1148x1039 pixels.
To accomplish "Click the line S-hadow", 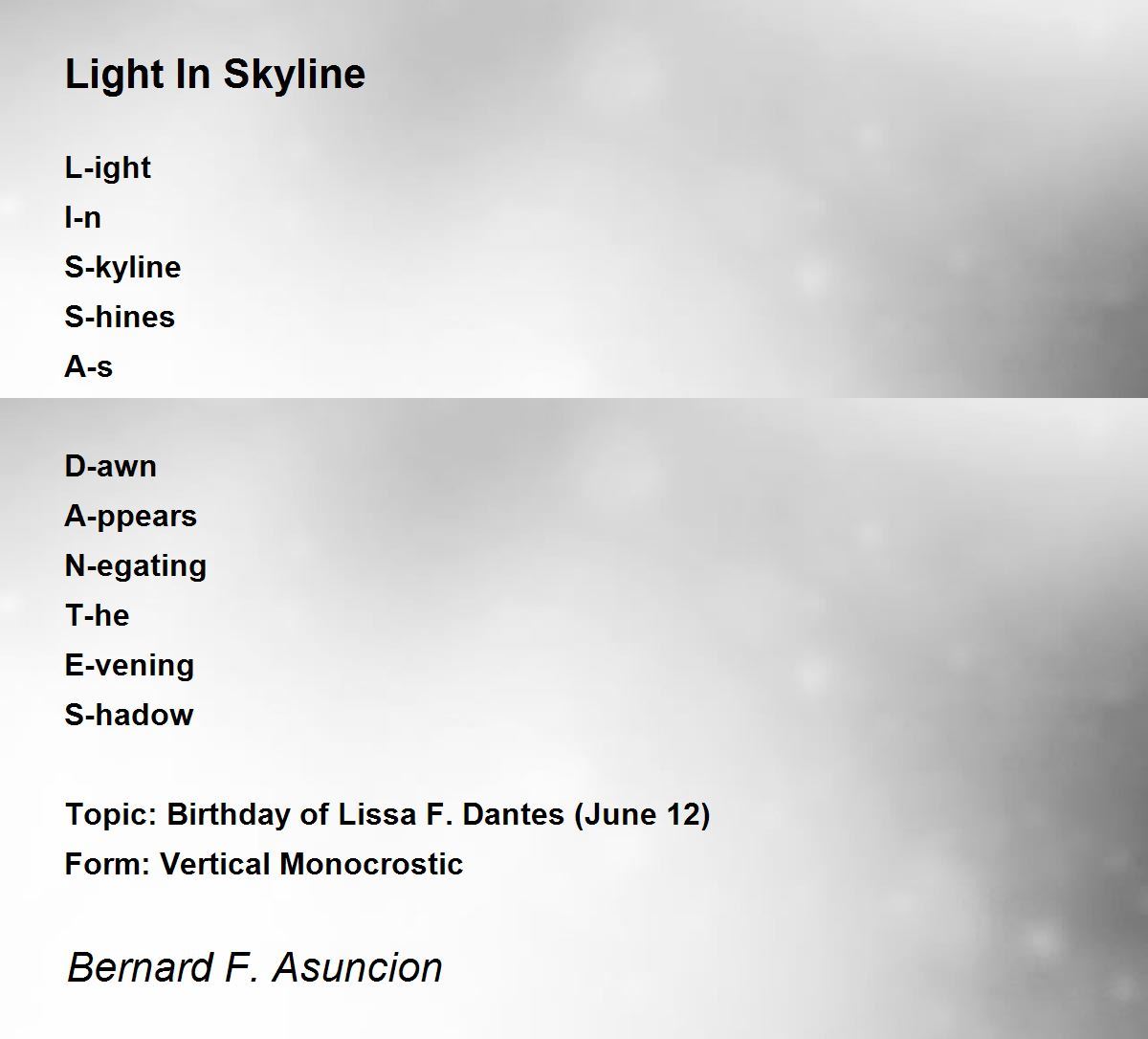I will click(129, 715).
